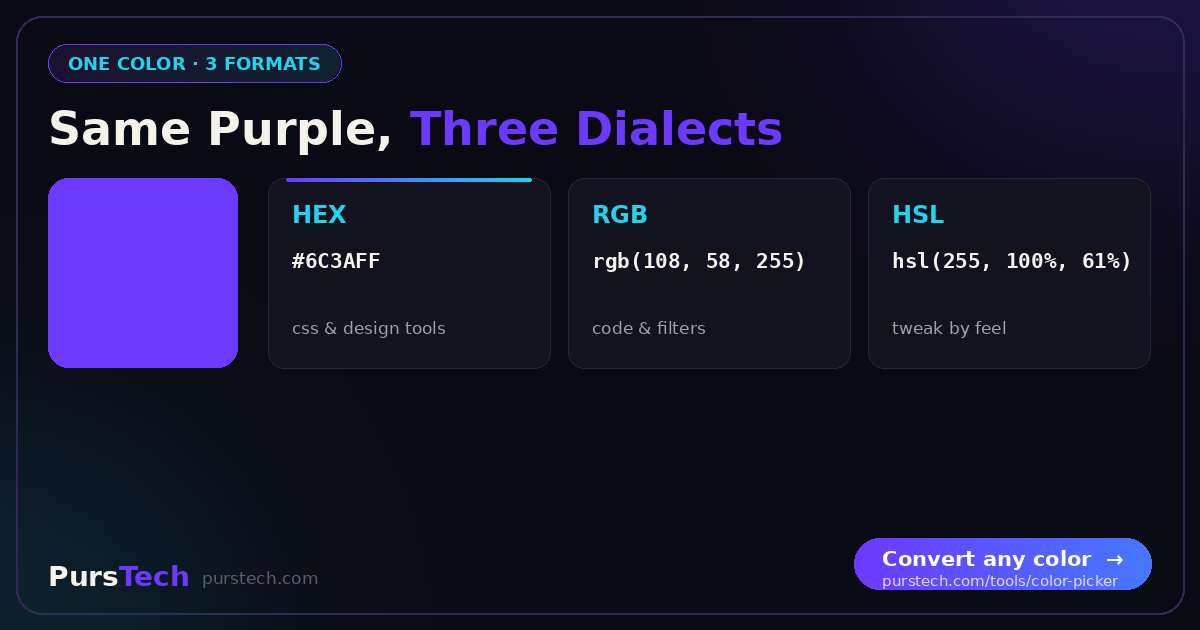Click the hsl(255, 100%, 61%) value
Viewport: 1200px width, 630px height.
coord(1012,262)
